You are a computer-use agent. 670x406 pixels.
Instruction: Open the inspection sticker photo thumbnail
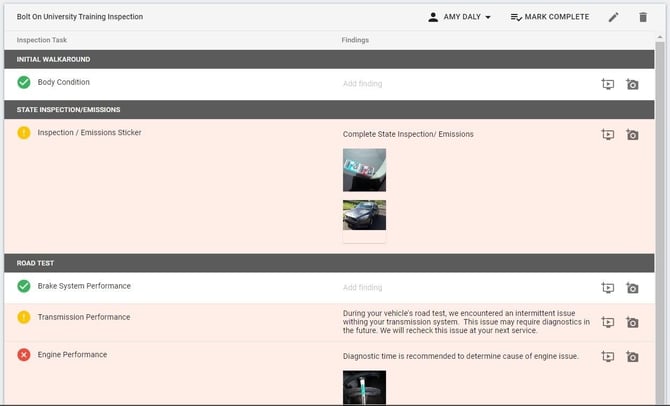tap(364, 170)
